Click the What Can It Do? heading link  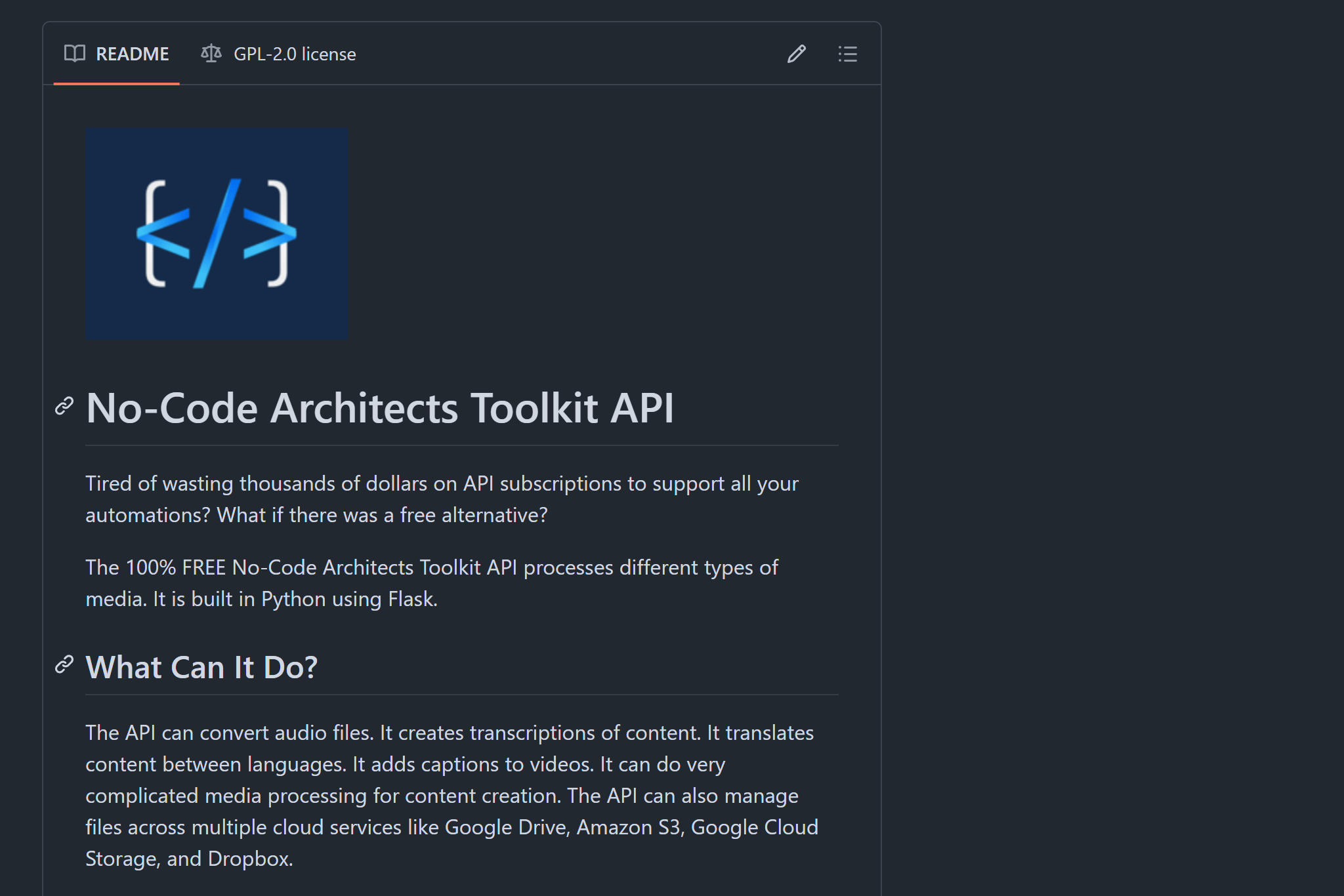tap(201, 666)
